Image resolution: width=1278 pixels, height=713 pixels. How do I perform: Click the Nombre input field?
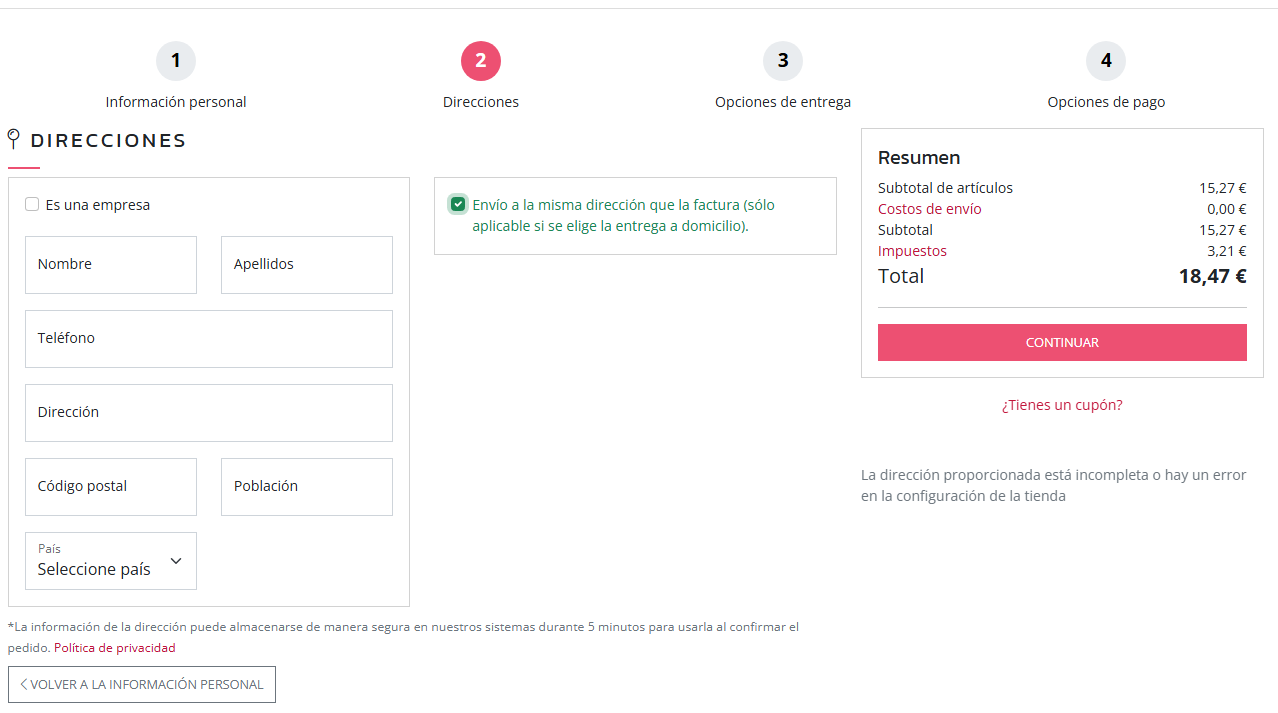point(111,265)
